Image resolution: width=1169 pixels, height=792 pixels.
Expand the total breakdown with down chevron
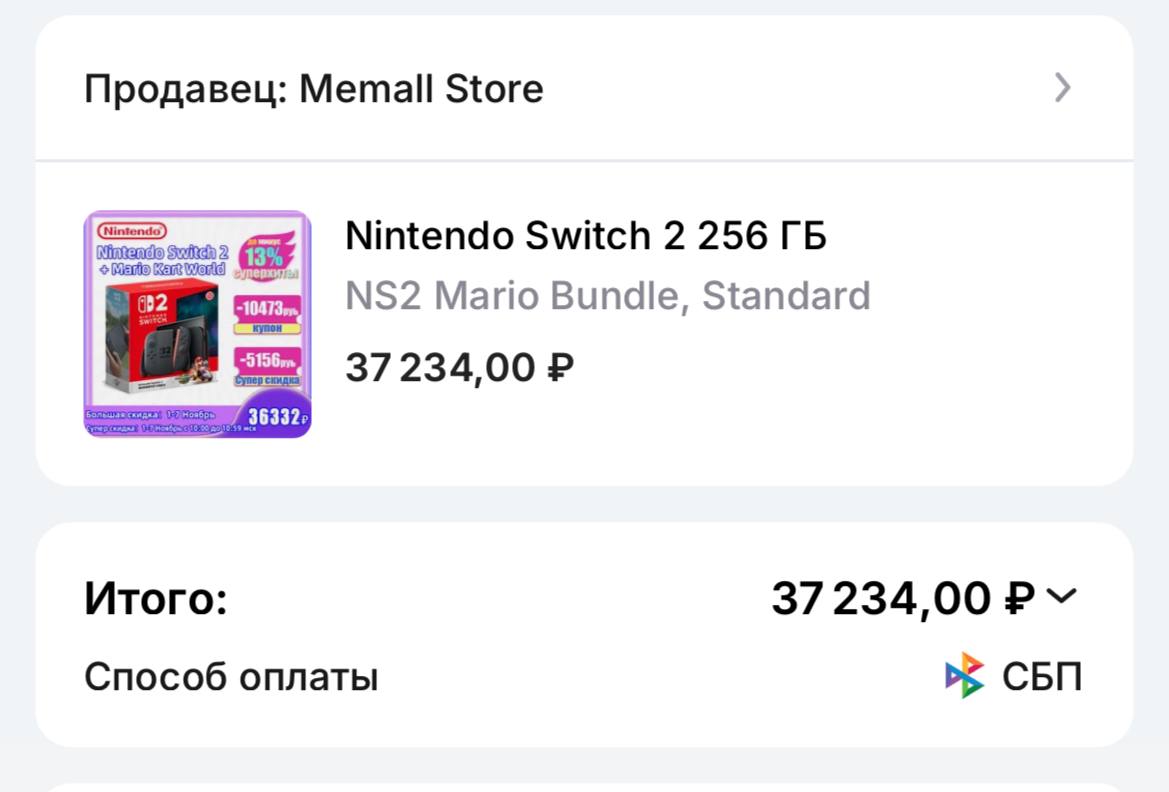point(1061,597)
